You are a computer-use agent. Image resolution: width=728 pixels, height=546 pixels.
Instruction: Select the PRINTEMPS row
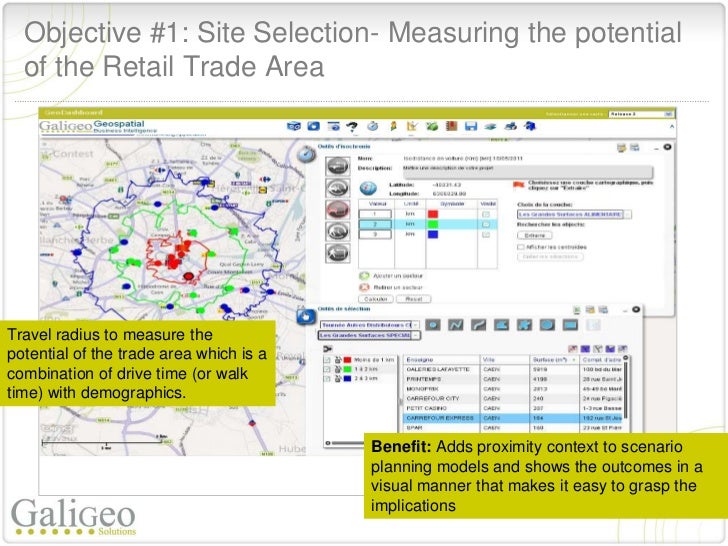point(513,379)
